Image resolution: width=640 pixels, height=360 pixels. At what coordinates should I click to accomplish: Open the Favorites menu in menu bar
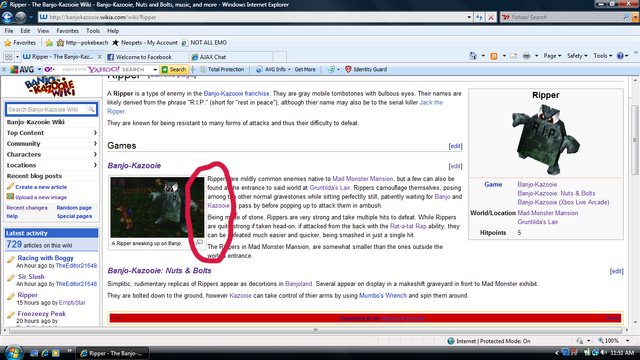tap(67, 31)
